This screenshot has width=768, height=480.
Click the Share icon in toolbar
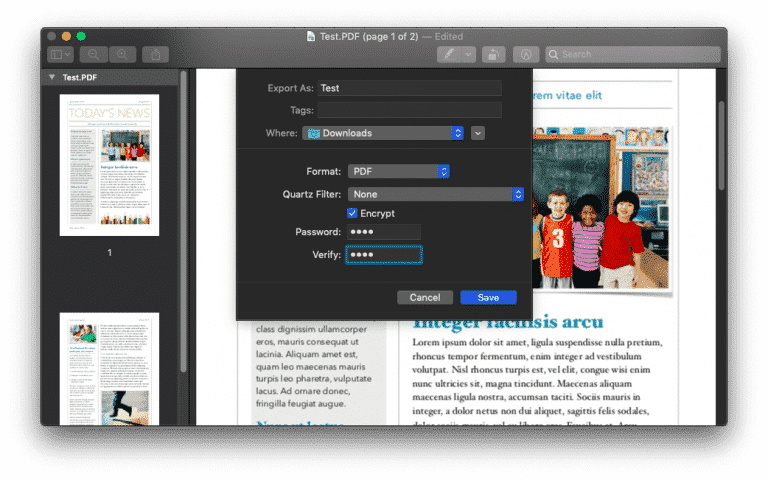tap(156, 54)
